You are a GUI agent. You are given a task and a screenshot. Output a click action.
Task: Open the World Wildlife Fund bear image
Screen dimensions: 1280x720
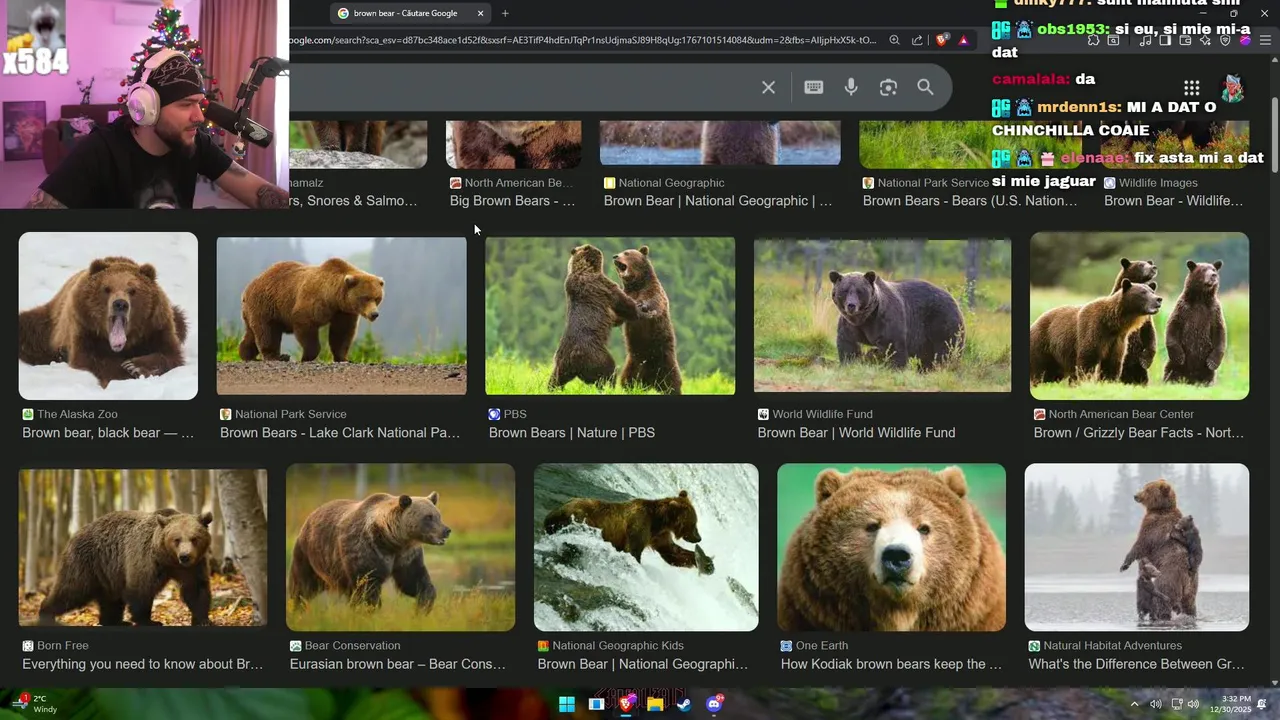pyautogui.click(x=882, y=316)
